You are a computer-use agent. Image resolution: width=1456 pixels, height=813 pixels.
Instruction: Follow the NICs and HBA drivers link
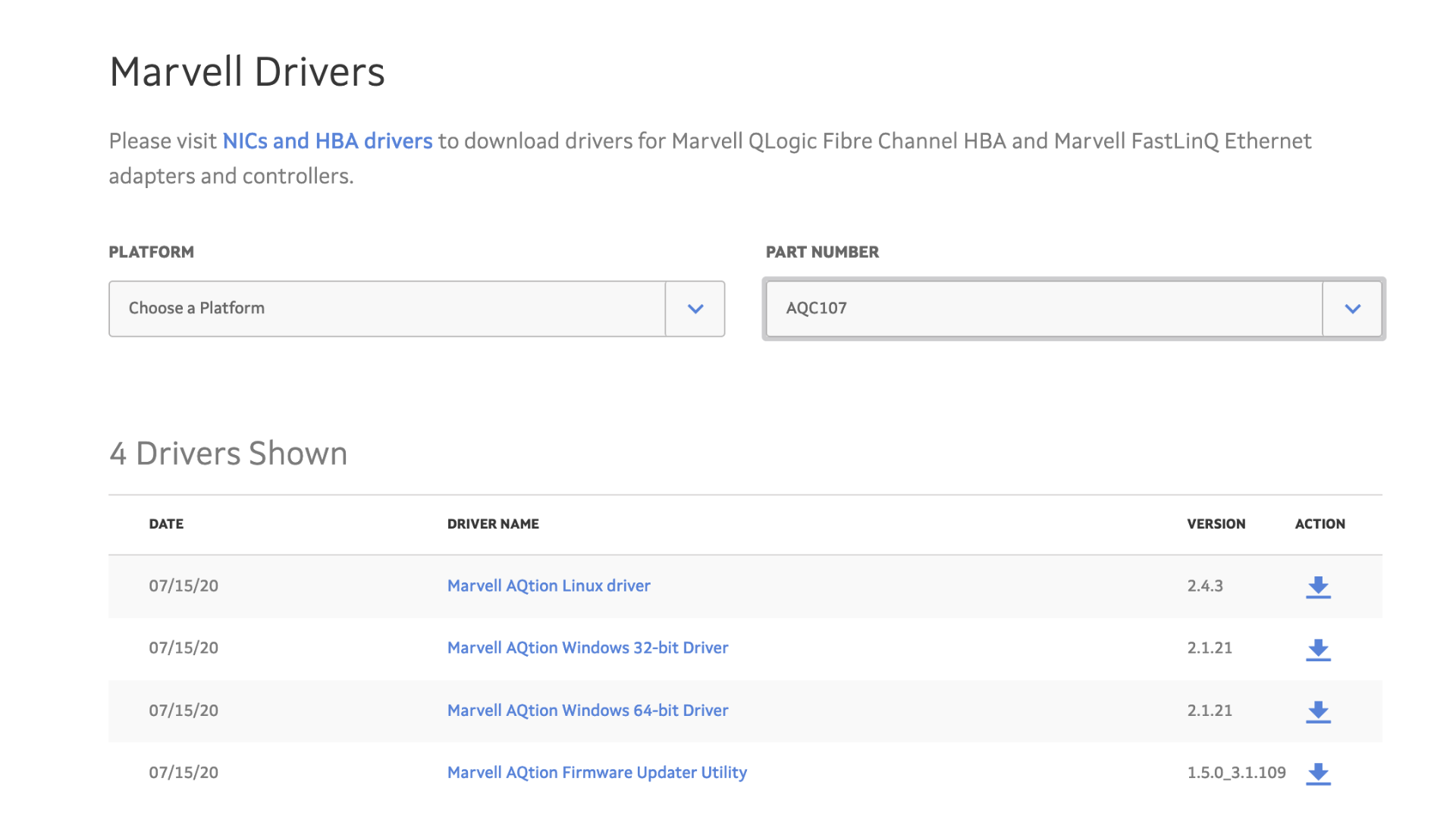(x=328, y=141)
